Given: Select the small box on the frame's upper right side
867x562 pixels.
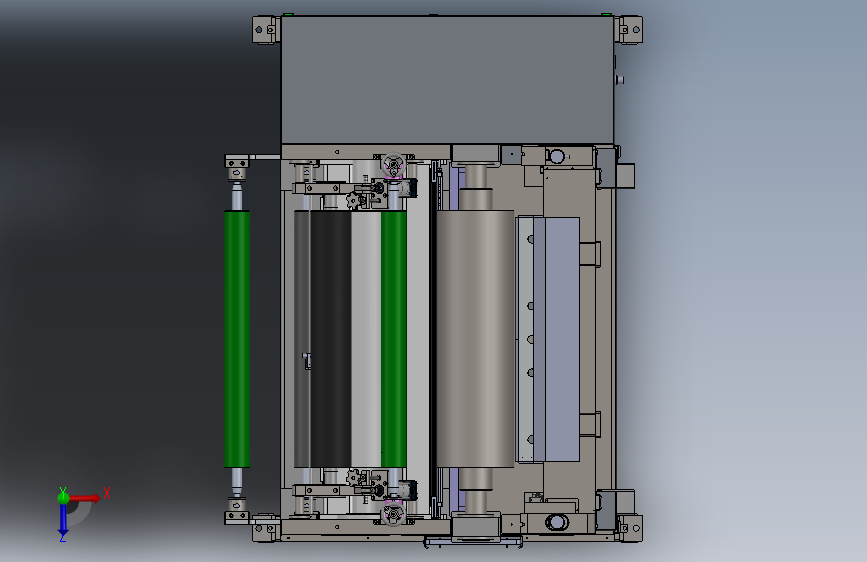Looking at the screenshot, I should click(x=625, y=175).
